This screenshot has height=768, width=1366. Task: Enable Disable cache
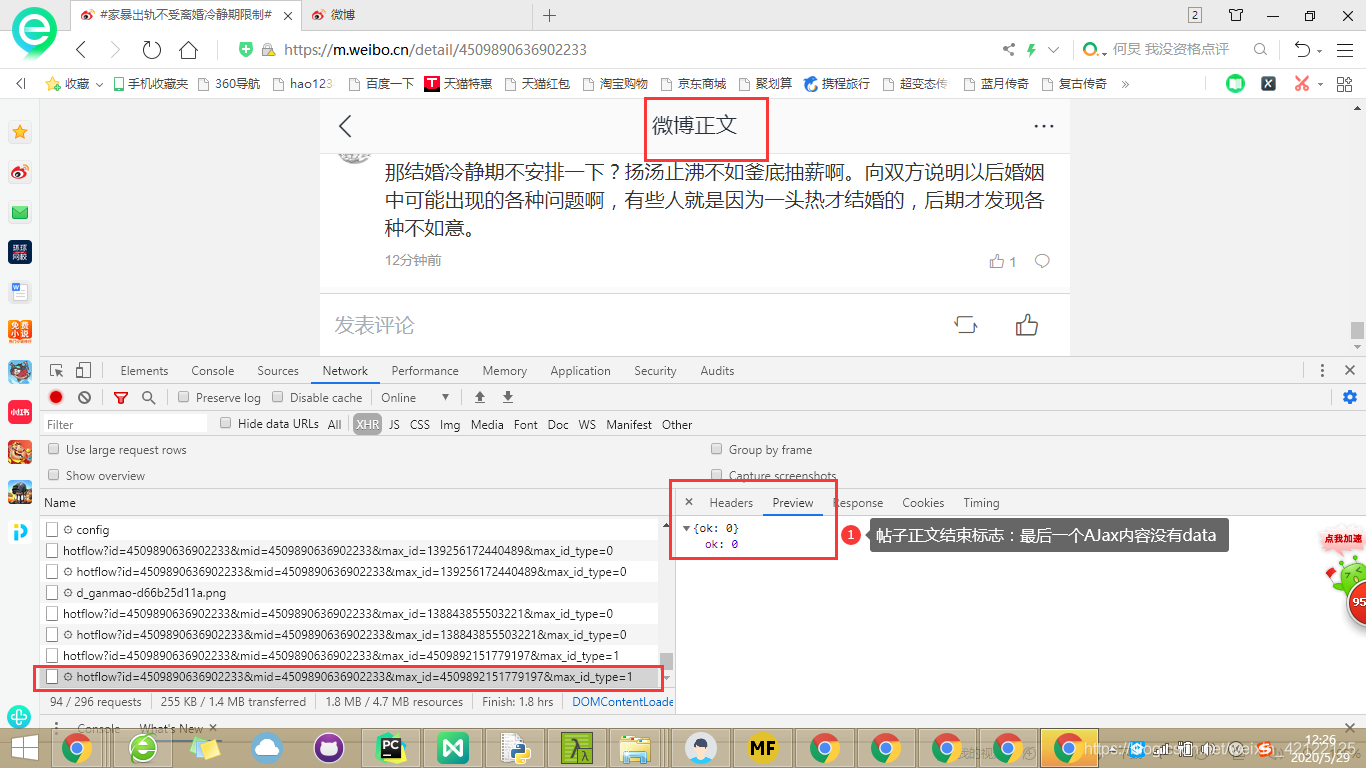click(278, 397)
